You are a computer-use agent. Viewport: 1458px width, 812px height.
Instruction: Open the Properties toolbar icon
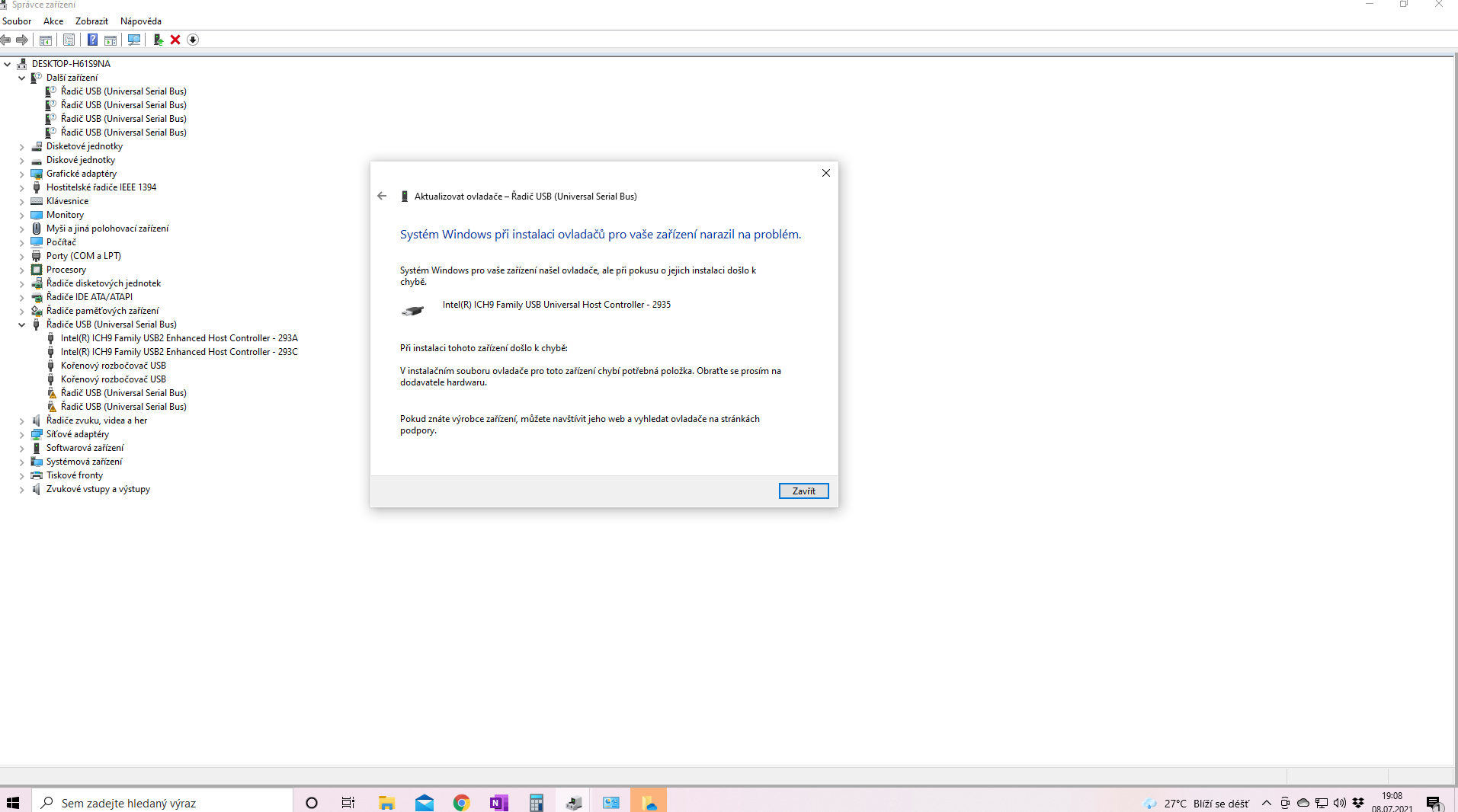pos(69,40)
